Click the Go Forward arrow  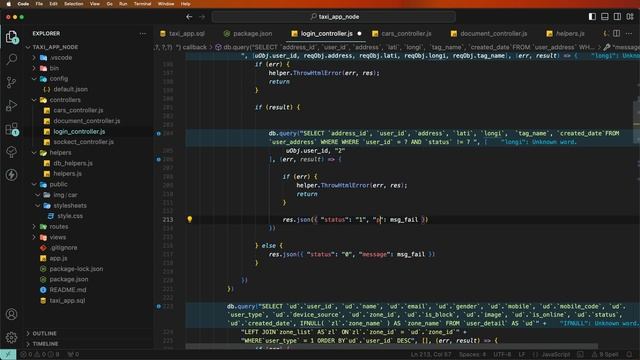[202, 17]
